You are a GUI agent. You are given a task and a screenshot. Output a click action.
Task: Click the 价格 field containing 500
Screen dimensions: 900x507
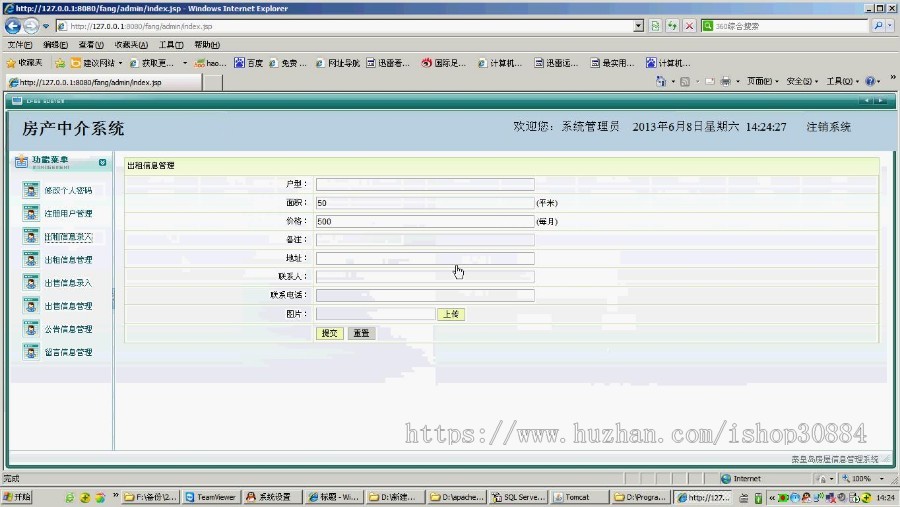(425, 221)
